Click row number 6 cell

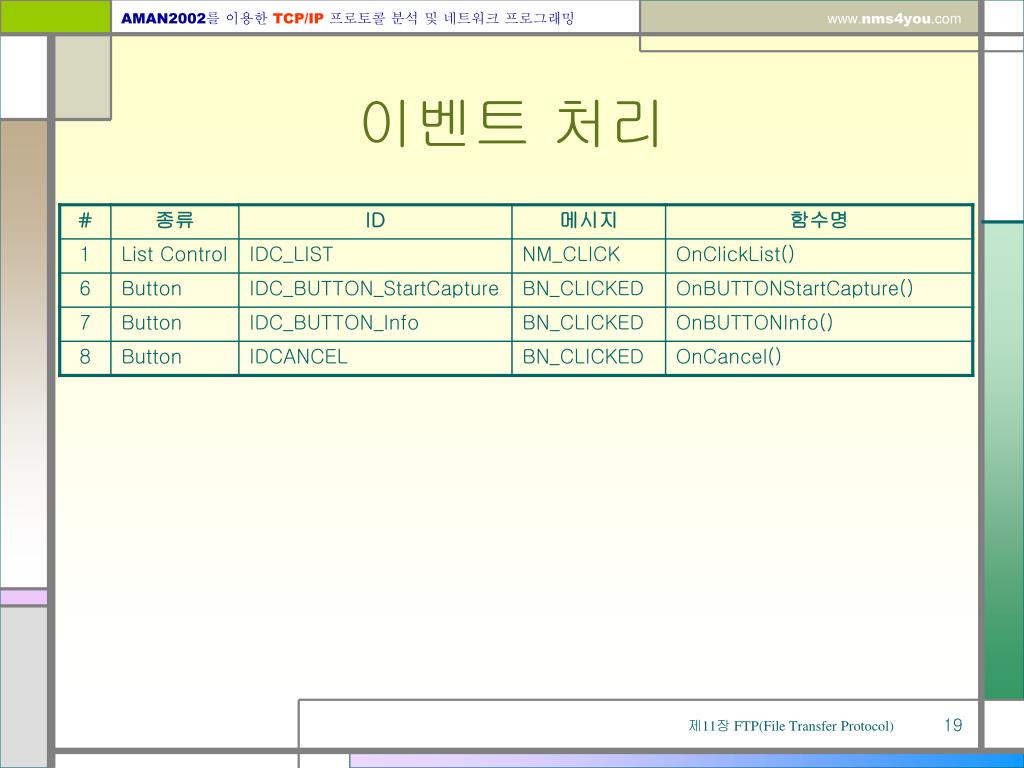click(x=85, y=289)
